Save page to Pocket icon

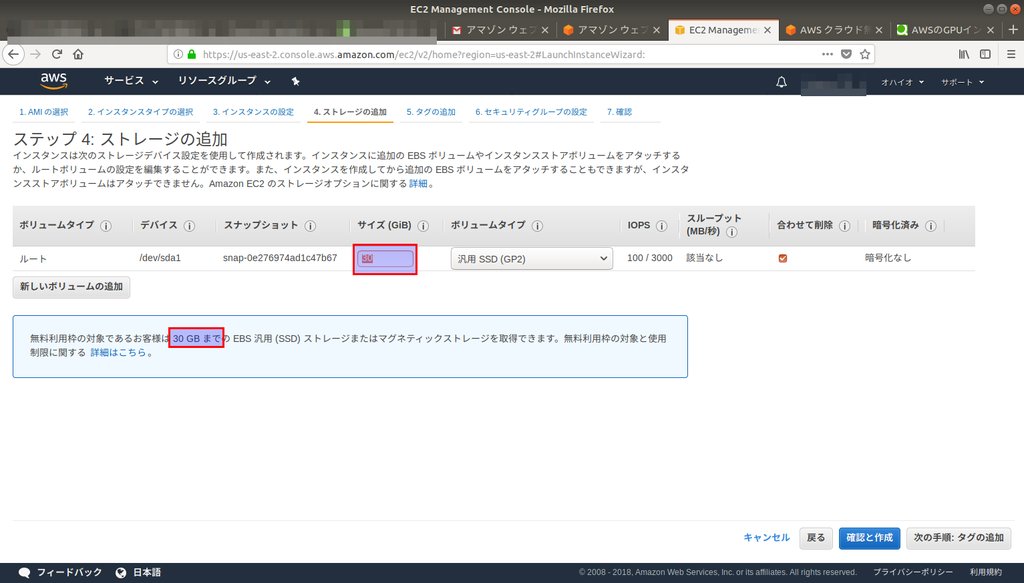pos(846,54)
